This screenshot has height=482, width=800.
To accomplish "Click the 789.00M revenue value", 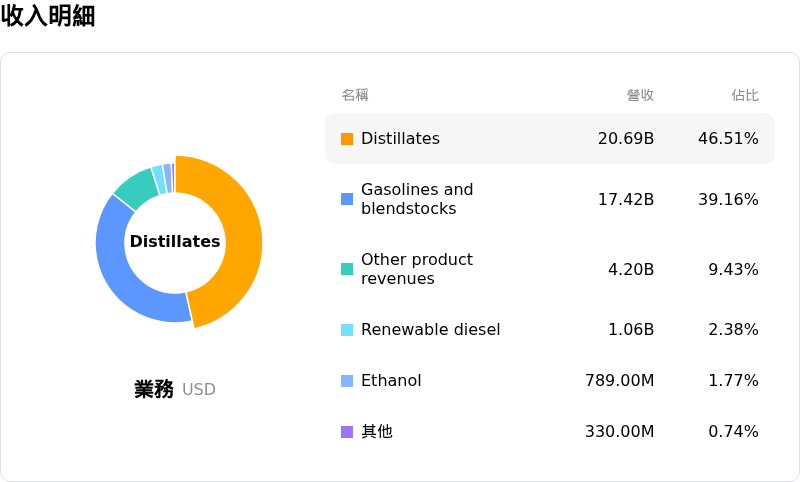I will click(619, 380).
